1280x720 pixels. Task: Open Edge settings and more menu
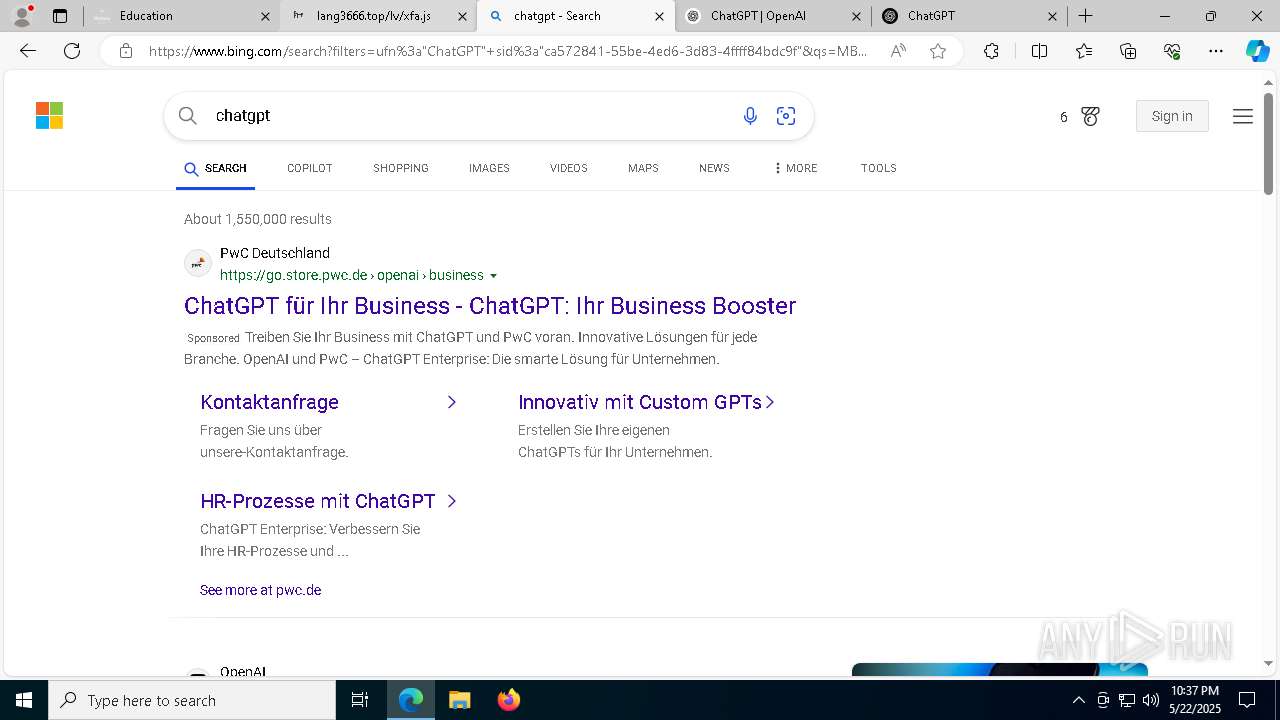1215,51
